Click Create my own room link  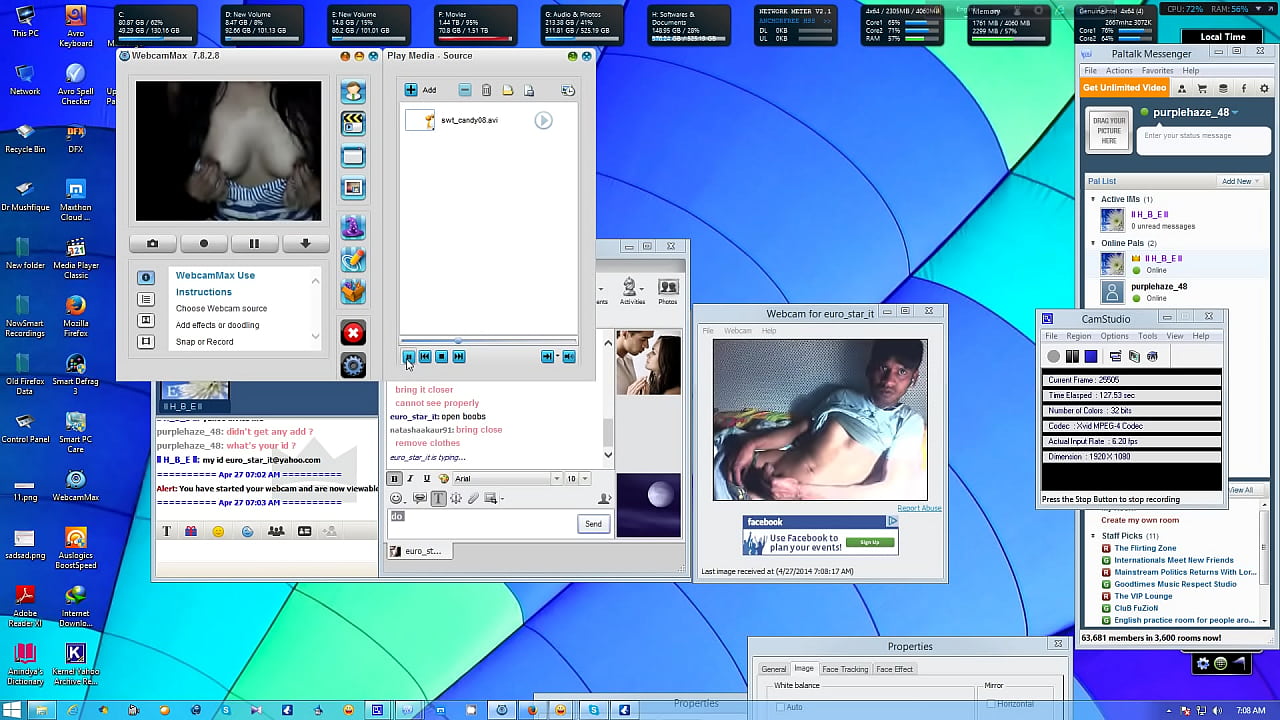(x=1140, y=520)
